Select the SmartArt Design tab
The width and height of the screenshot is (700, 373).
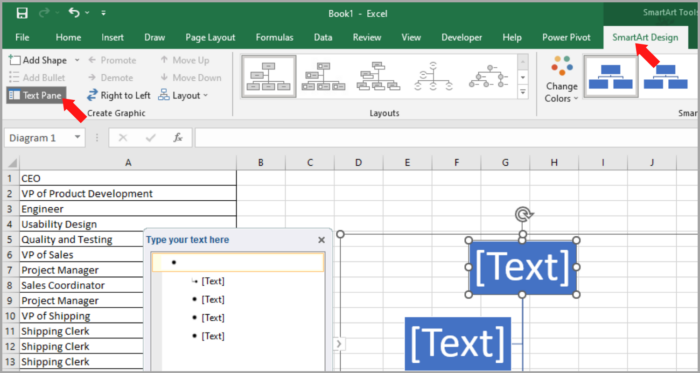[x=645, y=37]
